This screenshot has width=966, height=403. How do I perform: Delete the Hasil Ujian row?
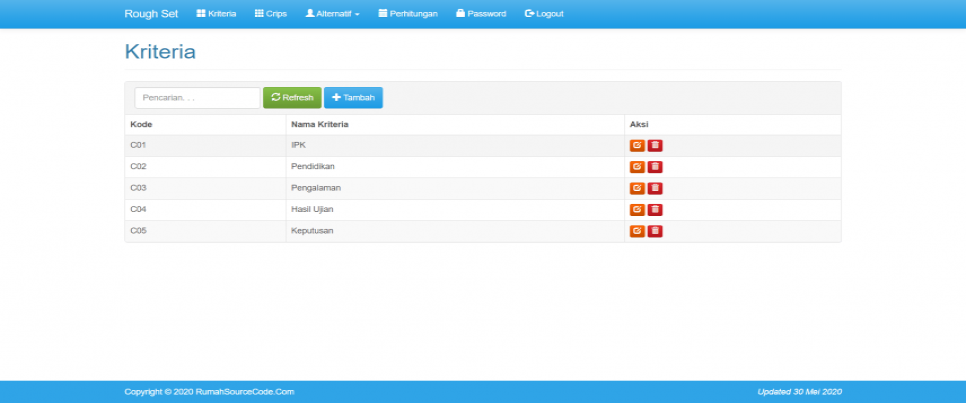[655, 210]
